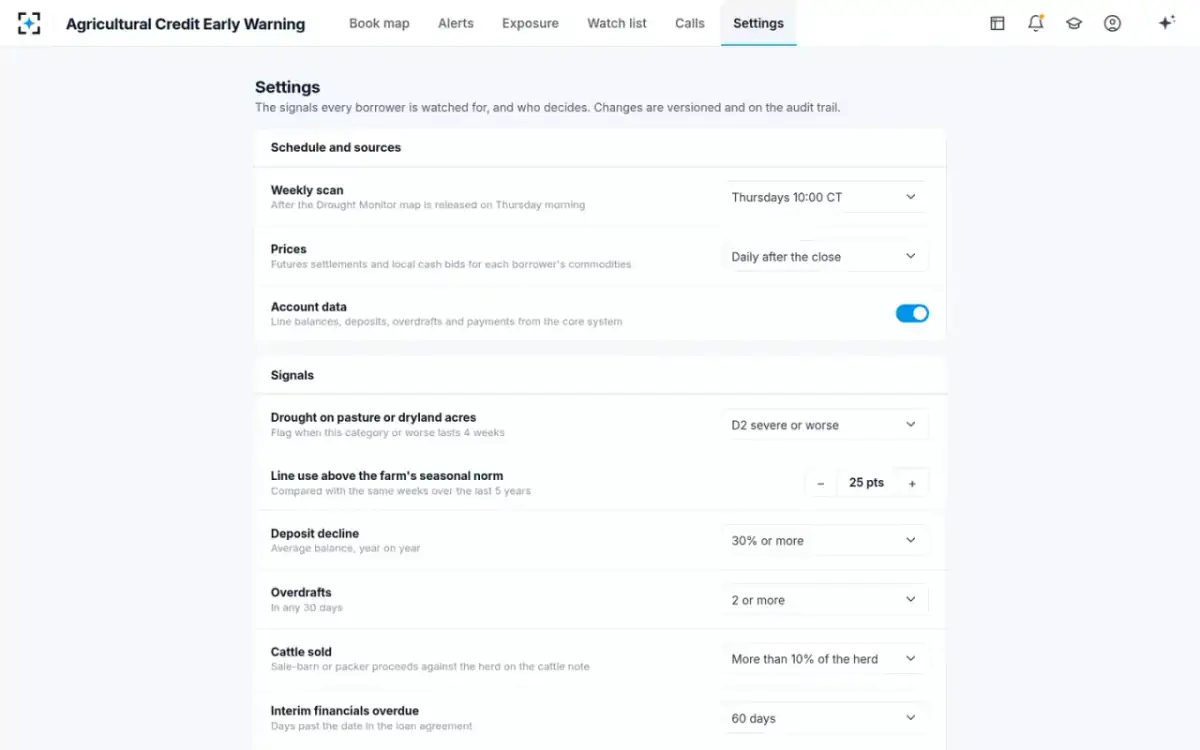The image size is (1200, 750).
Task: Switch to the Watch list tab
Action: pyautogui.click(x=617, y=23)
